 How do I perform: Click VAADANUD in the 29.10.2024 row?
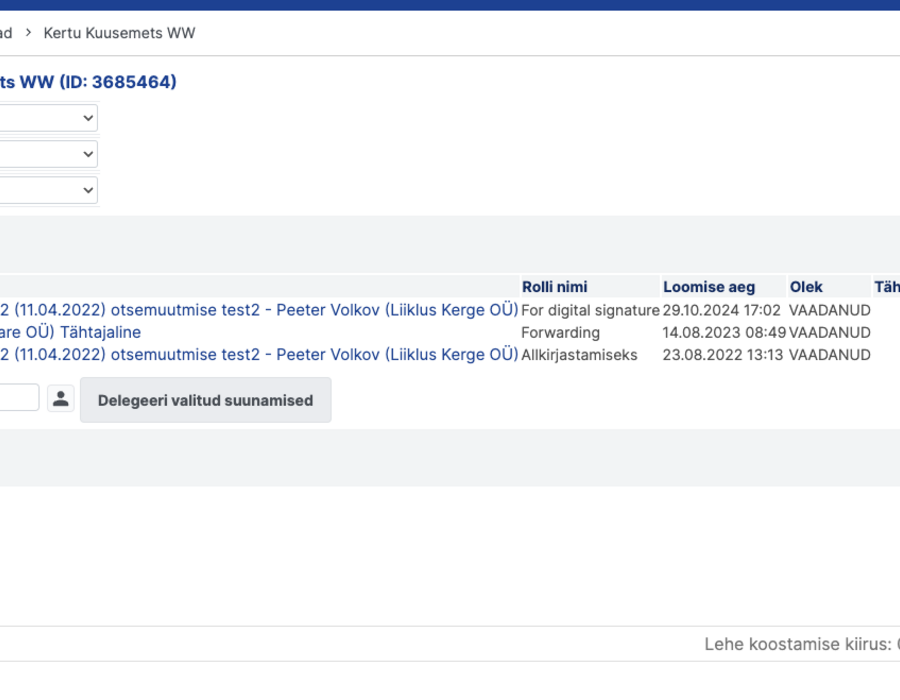pos(829,310)
